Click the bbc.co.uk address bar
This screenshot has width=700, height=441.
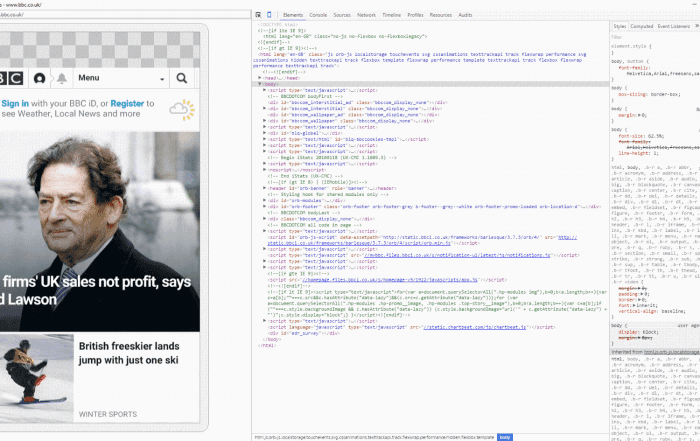tap(125, 15)
